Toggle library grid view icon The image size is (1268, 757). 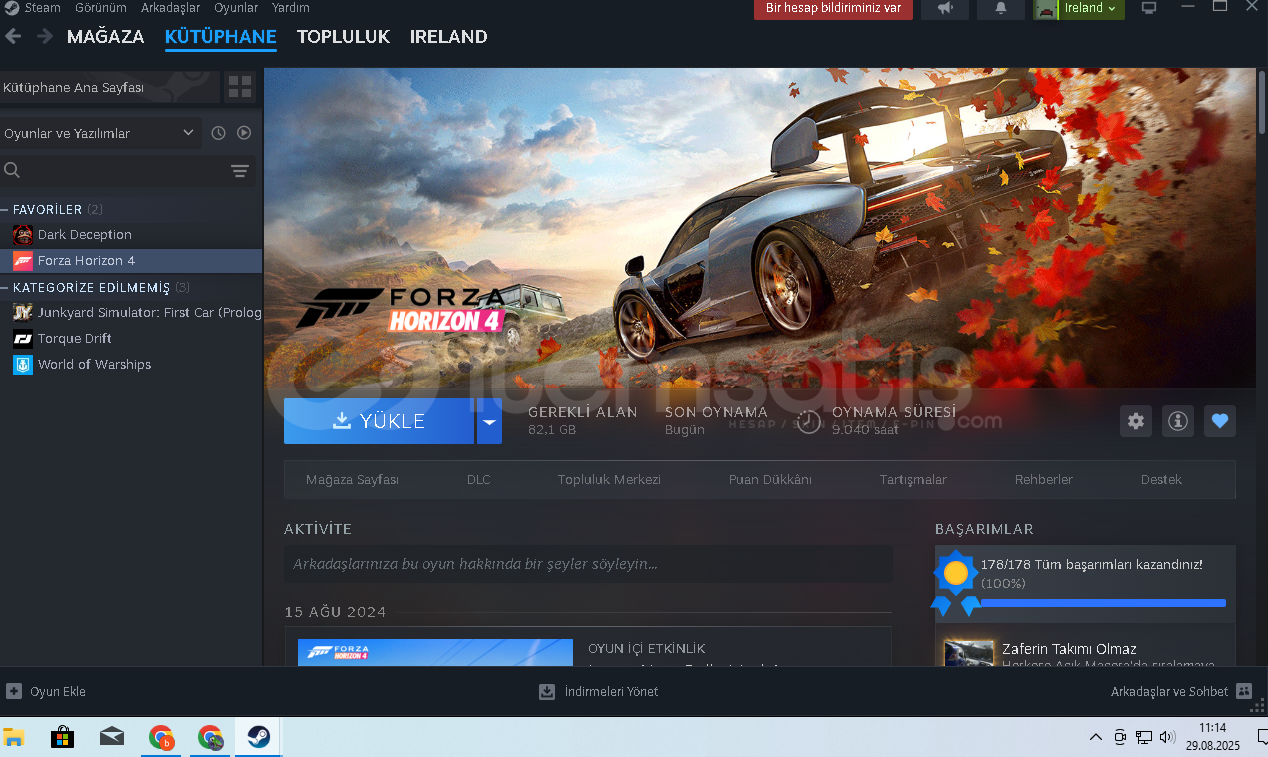240,86
